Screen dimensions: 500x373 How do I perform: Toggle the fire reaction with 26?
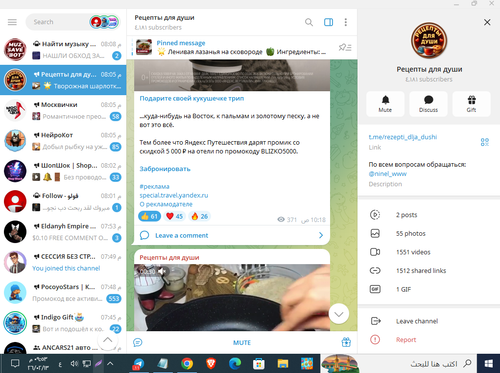(199, 216)
